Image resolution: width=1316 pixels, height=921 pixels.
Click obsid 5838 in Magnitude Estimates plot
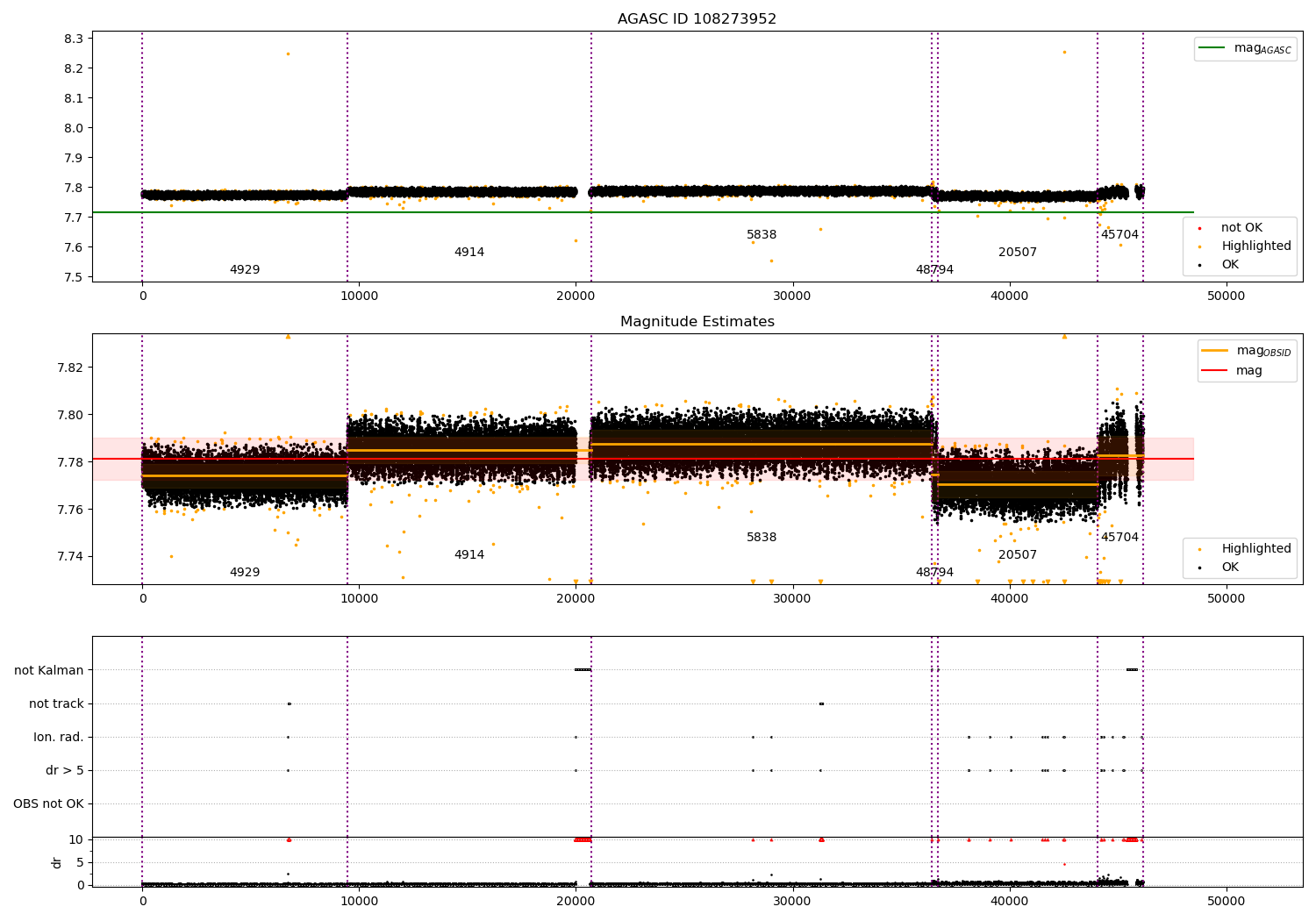762,538
